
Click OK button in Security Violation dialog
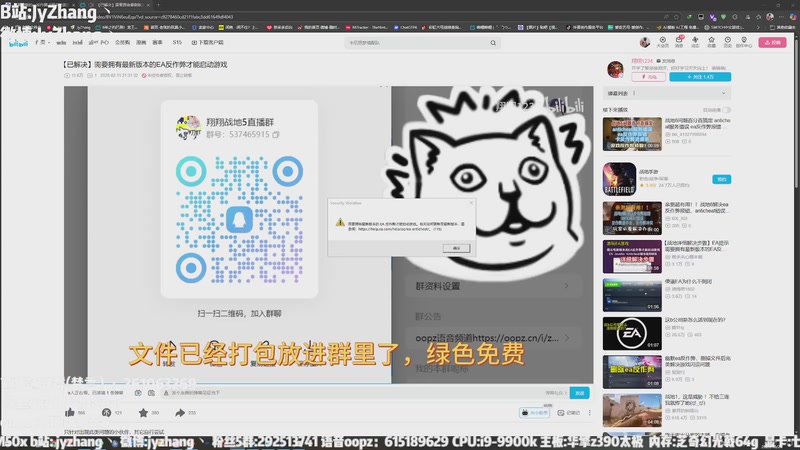(x=456, y=248)
